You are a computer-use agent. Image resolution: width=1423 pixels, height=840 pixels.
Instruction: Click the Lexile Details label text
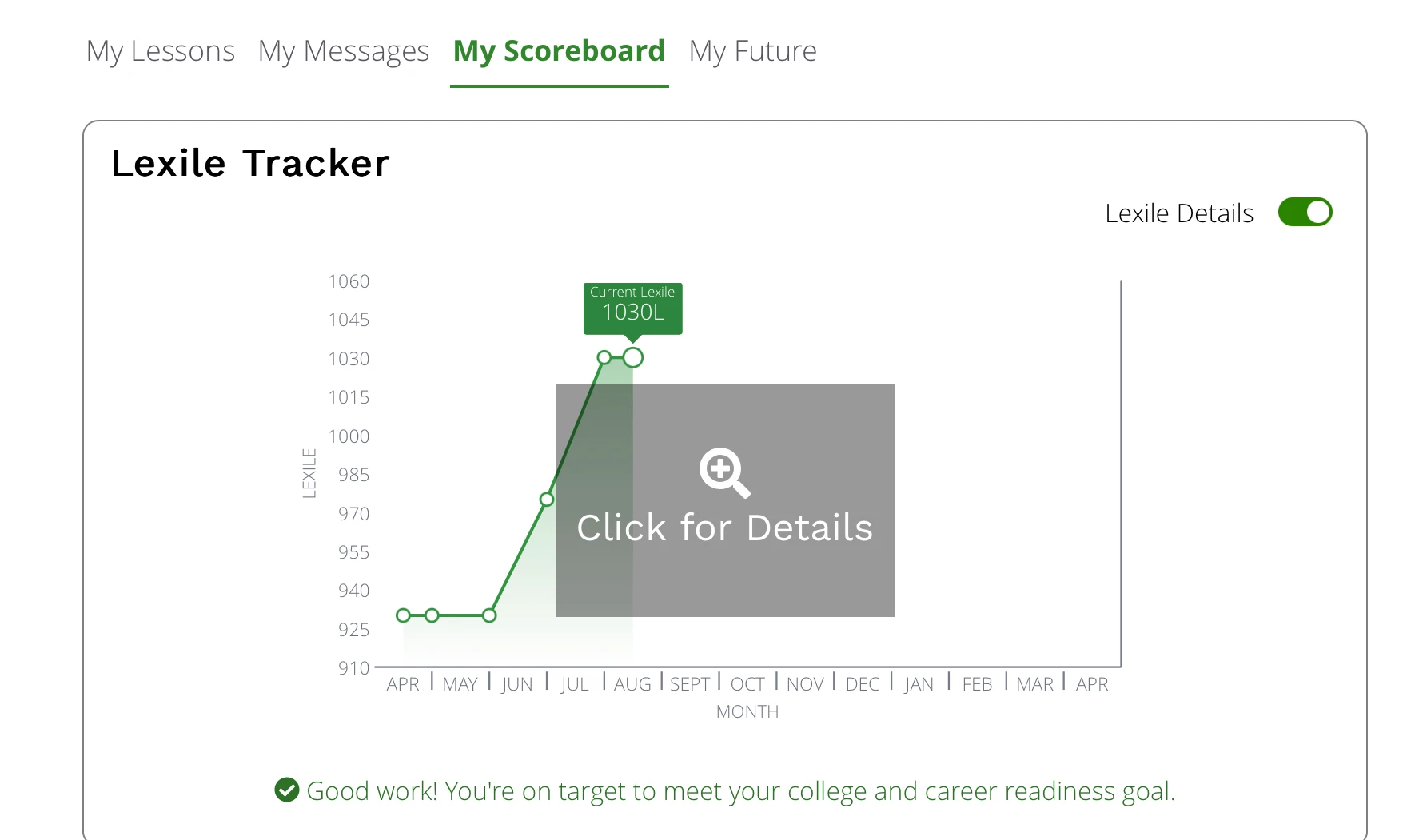point(1179,213)
